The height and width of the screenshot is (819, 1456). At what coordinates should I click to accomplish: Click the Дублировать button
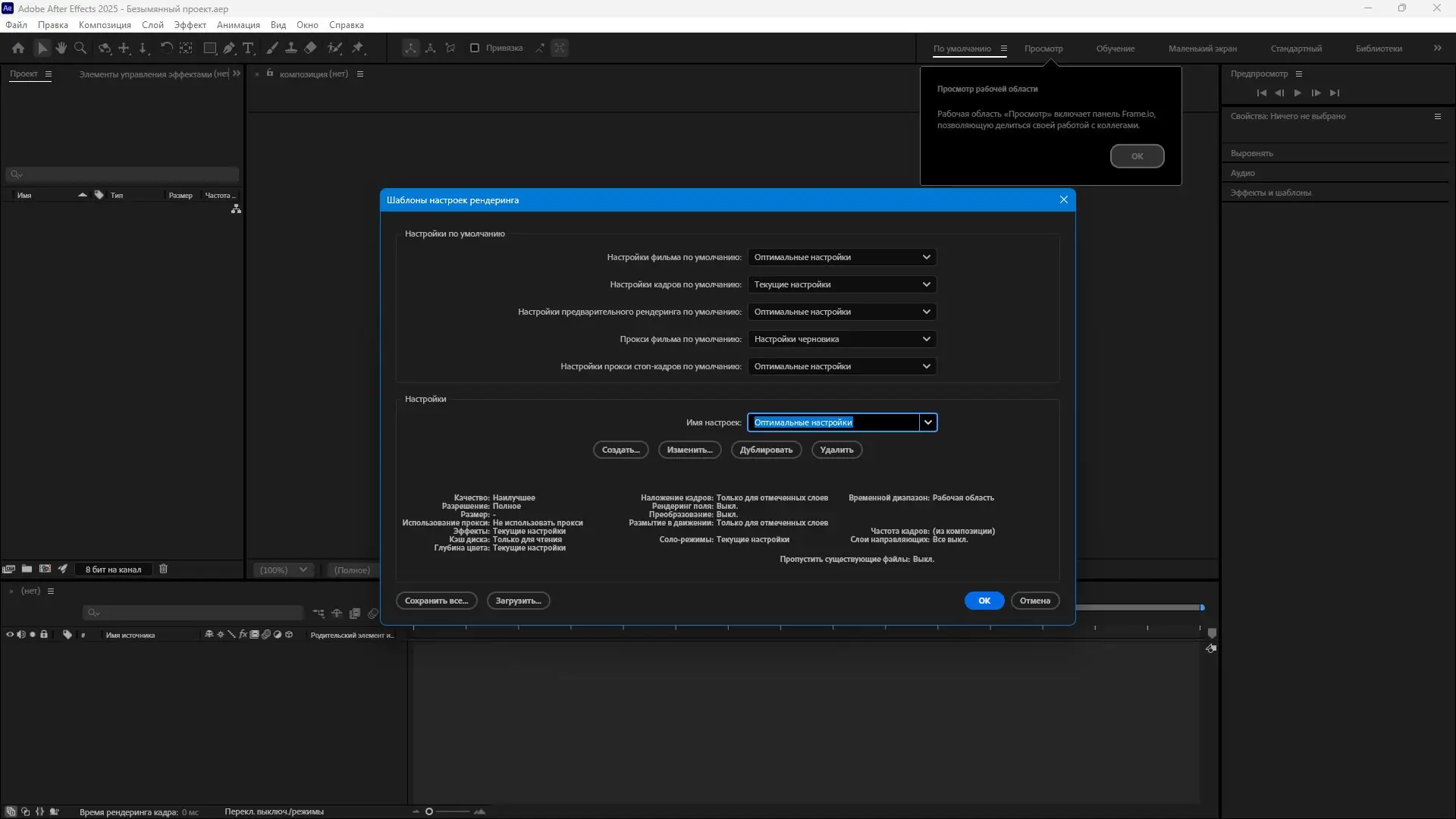coord(766,450)
